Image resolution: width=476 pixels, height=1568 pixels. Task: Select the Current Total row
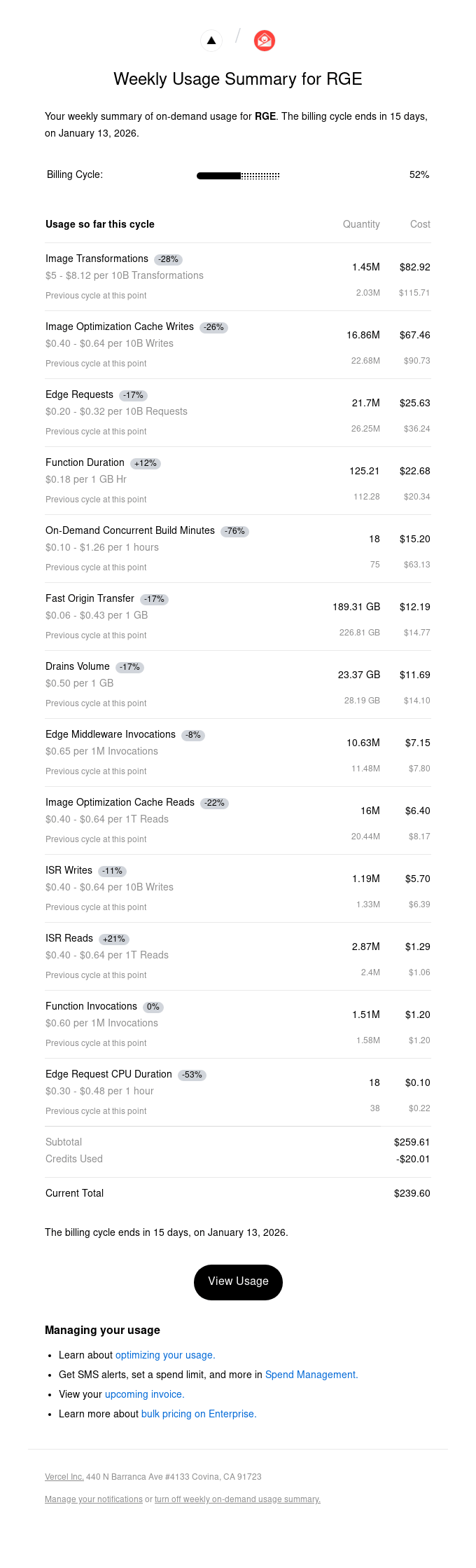[238, 1193]
